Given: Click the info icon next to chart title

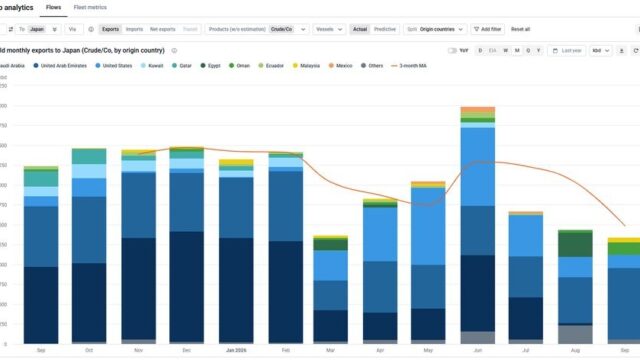Looking at the screenshot, I should (x=174, y=51).
